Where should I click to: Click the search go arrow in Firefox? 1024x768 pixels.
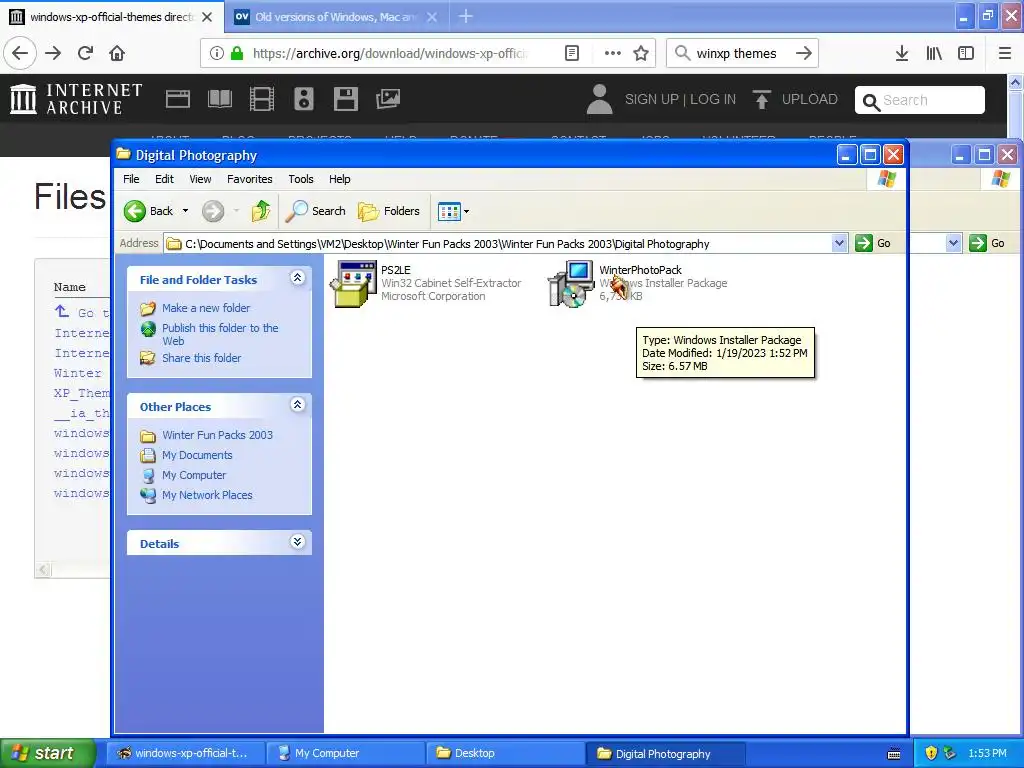pyautogui.click(x=804, y=54)
